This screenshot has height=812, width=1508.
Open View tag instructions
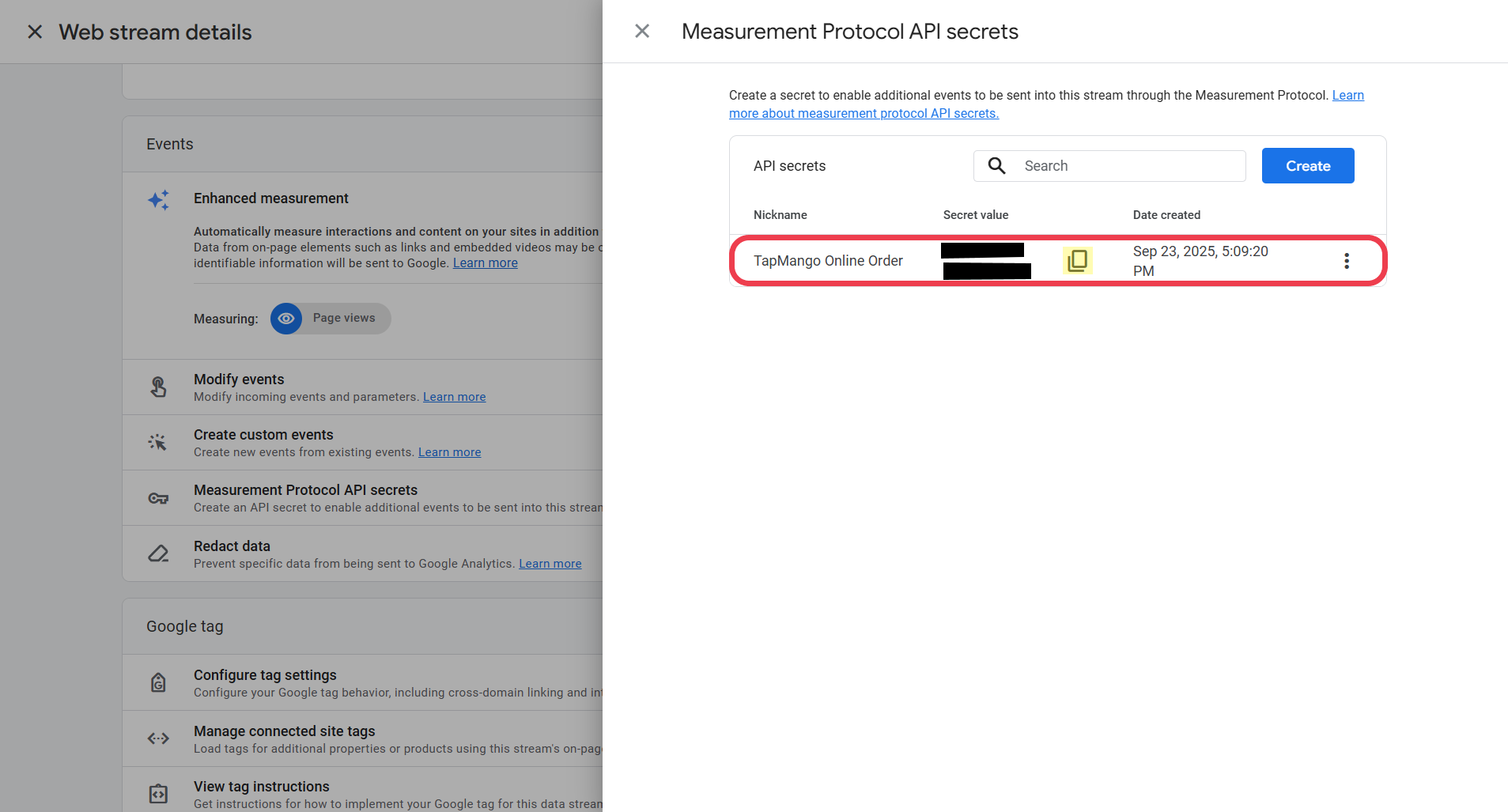[x=363, y=789]
